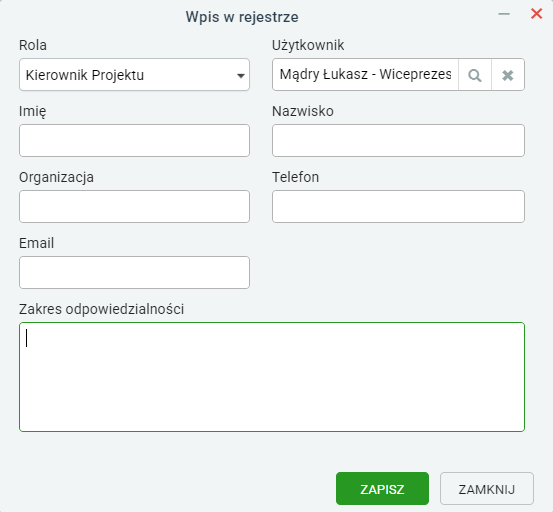
Task: Close dialog with the red X
Action: [536, 14]
